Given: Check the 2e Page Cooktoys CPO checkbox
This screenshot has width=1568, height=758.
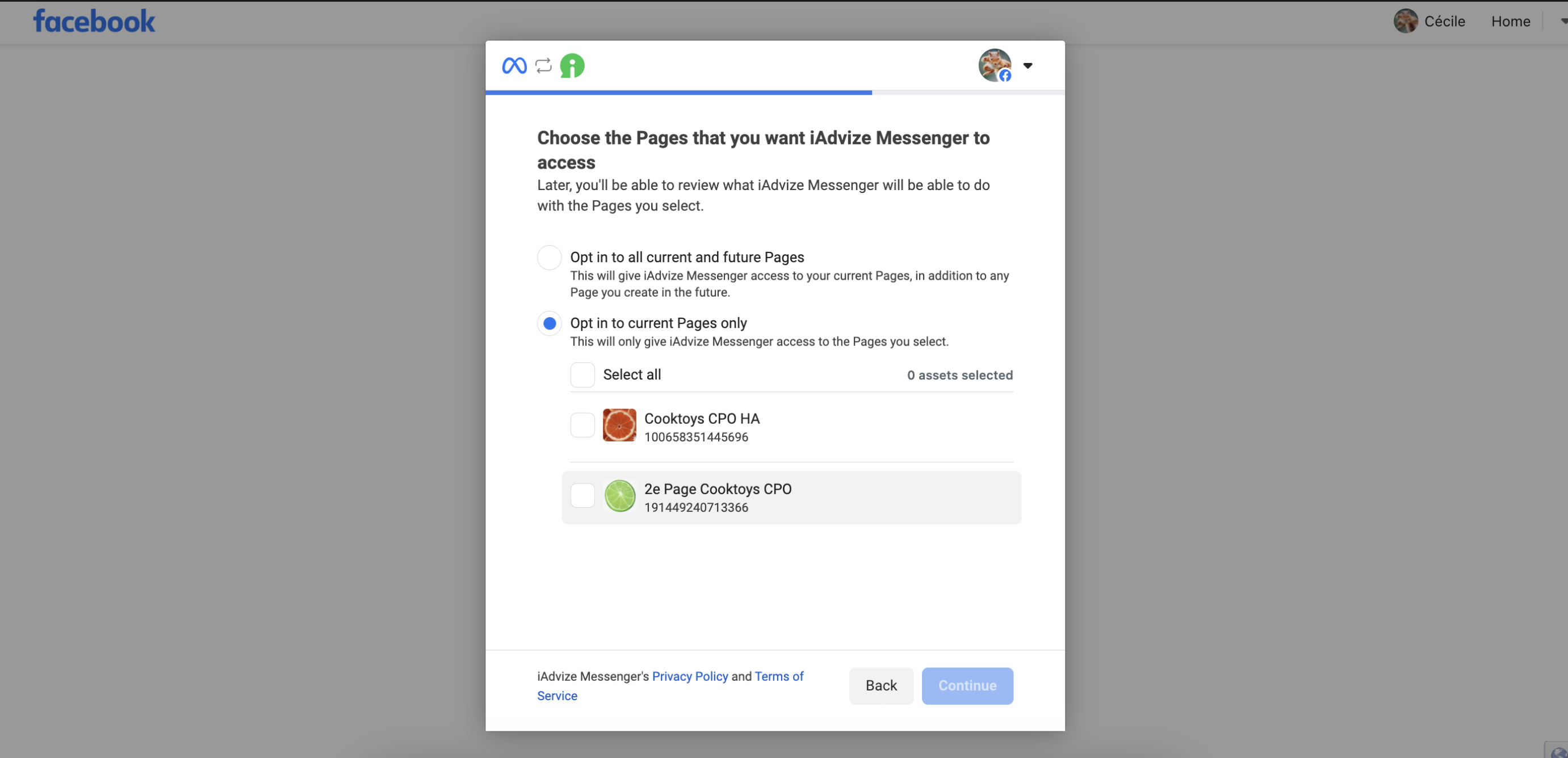Looking at the screenshot, I should [x=582, y=496].
